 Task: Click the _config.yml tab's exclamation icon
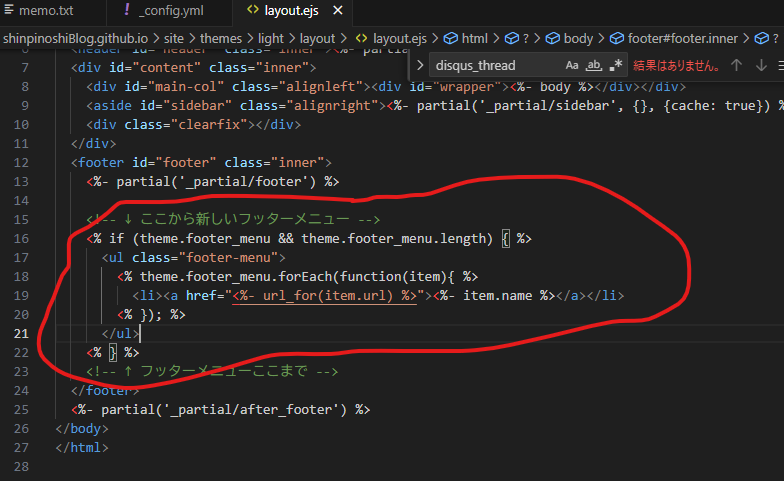[x=127, y=13]
